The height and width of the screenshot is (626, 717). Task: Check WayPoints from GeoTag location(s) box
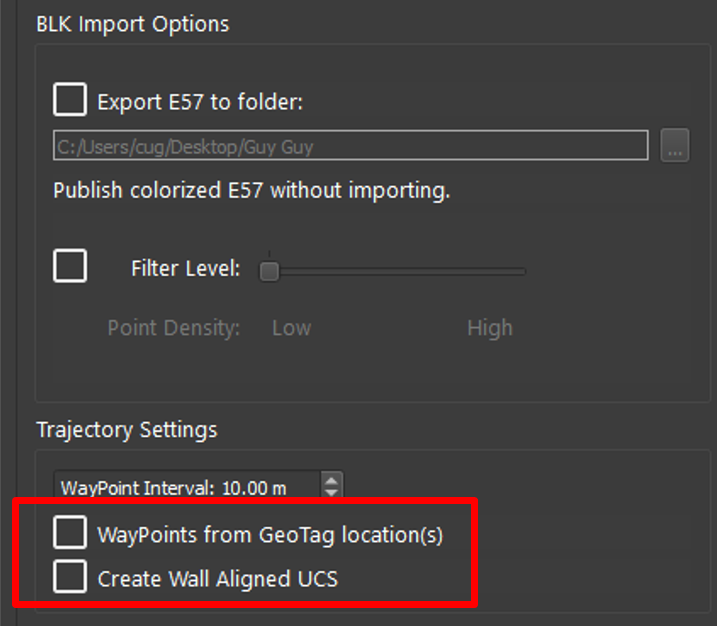[x=70, y=534]
